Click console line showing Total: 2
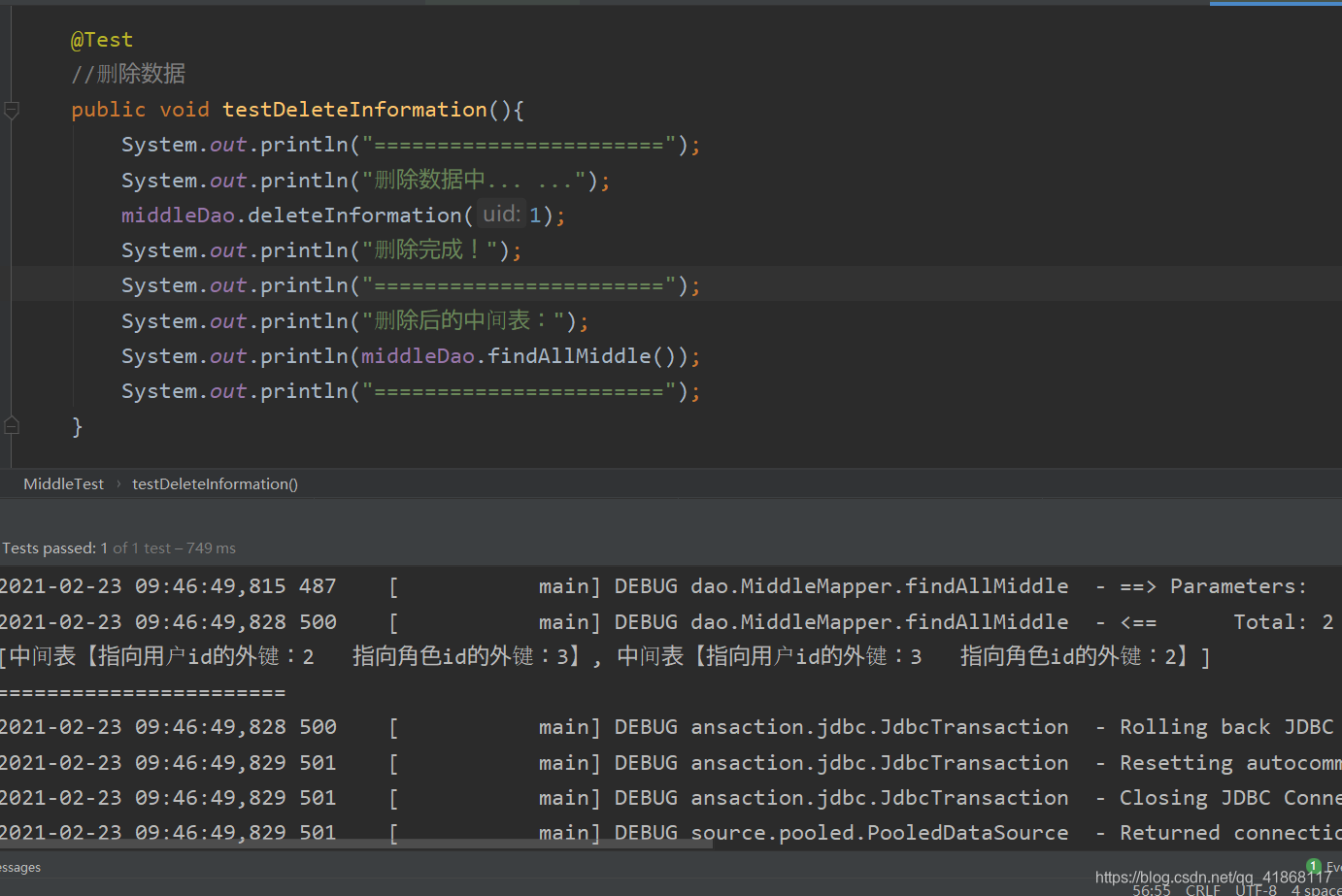The image size is (1342, 896). click(x=667, y=622)
